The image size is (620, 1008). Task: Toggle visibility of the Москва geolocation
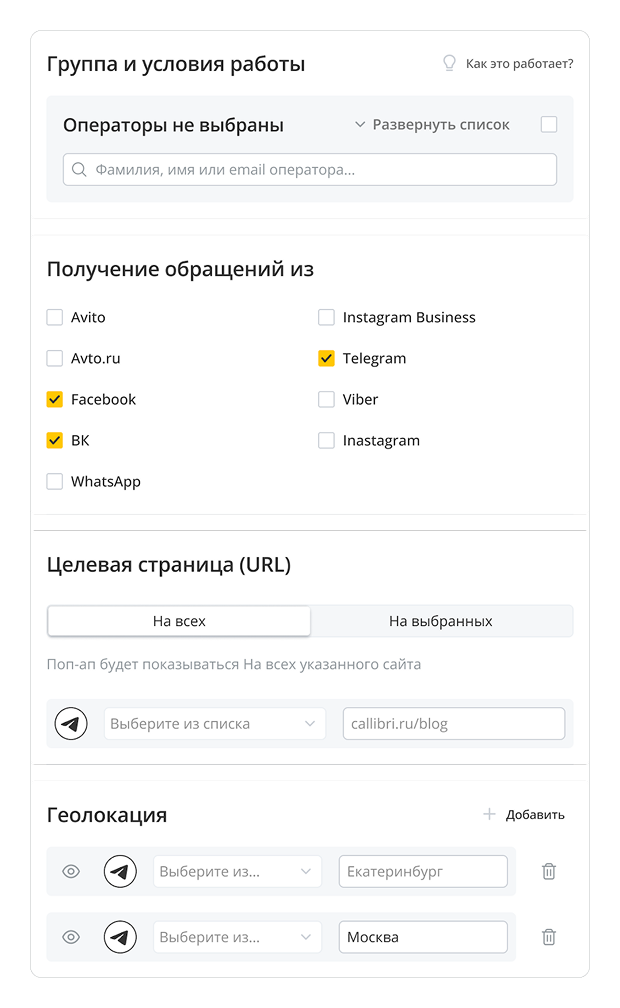tap(71, 937)
